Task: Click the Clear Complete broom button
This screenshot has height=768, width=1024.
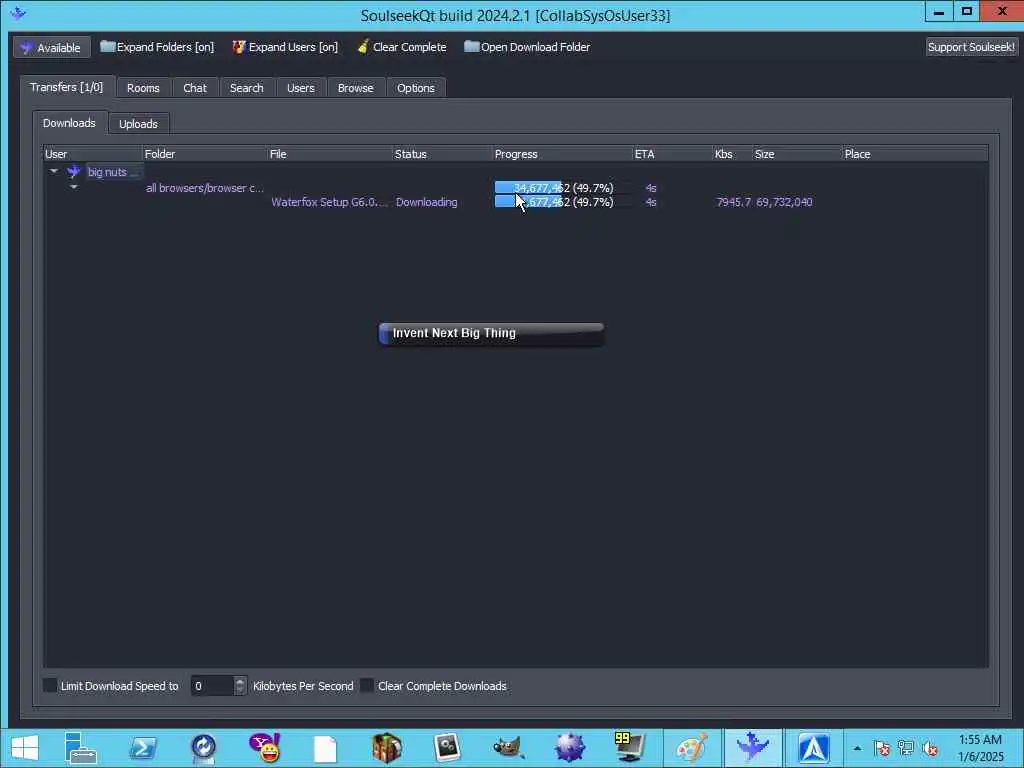Action: click(402, 47)
